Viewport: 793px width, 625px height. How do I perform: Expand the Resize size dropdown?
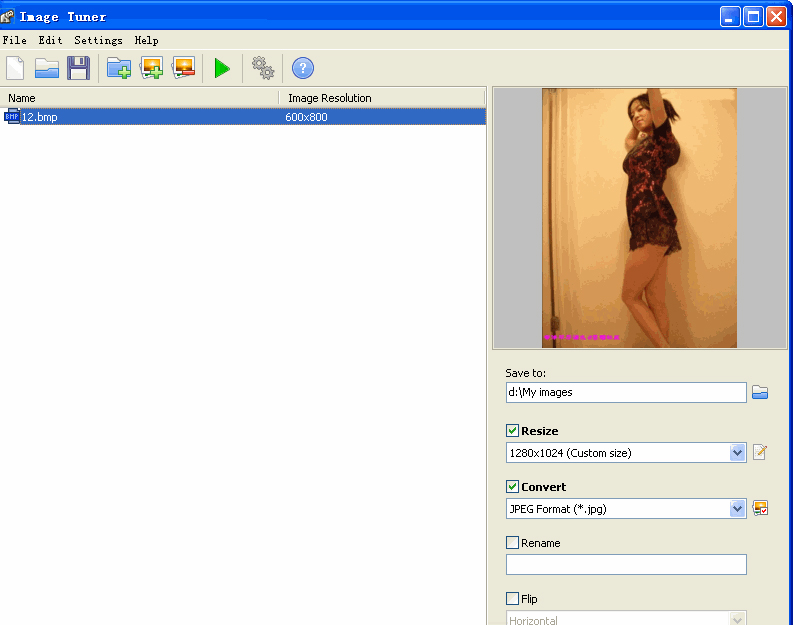coord(737,453)
